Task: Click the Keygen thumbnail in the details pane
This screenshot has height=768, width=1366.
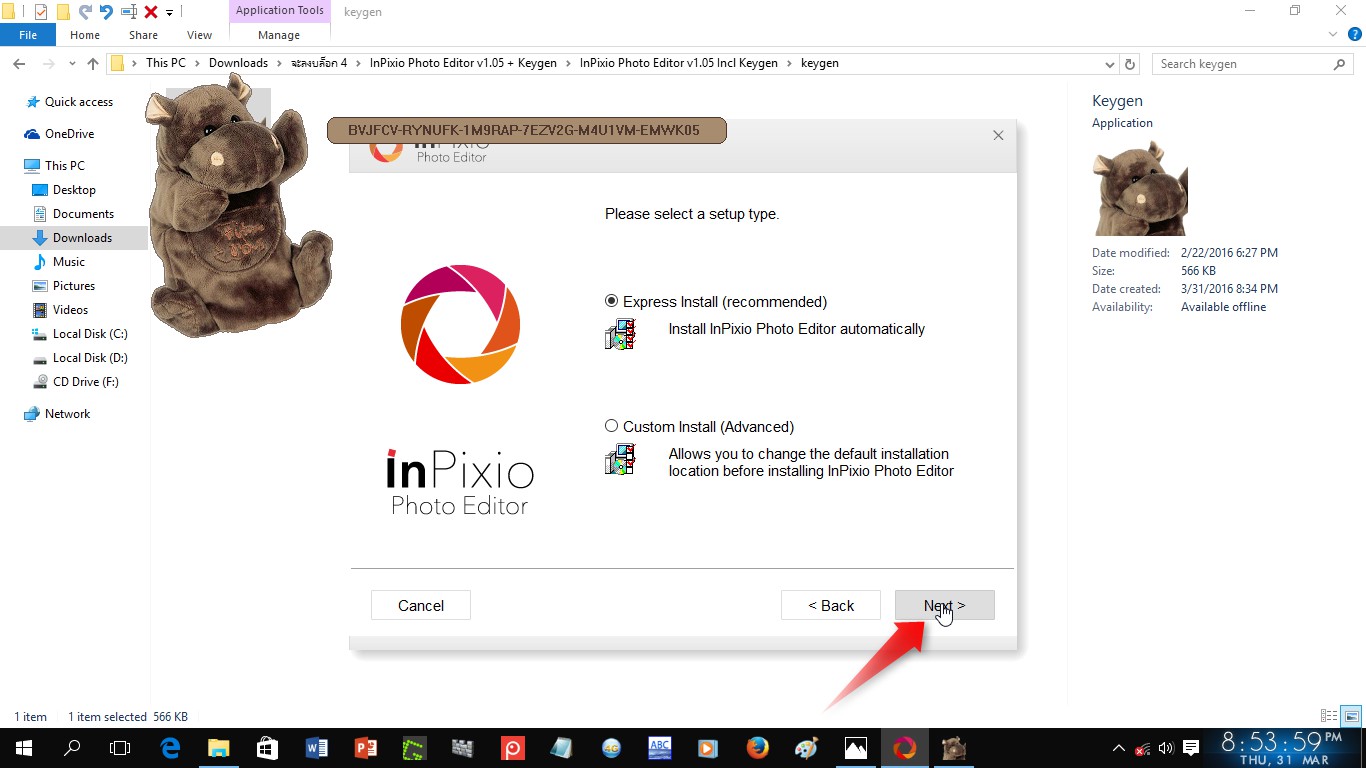Action: 1139,188
